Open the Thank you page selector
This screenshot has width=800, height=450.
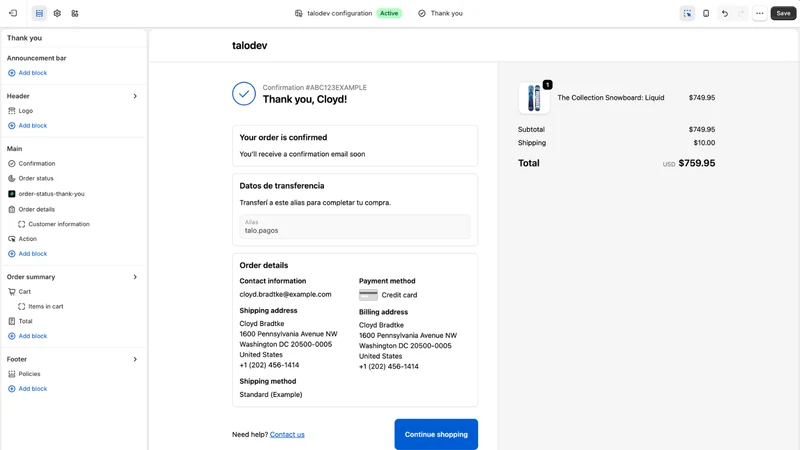coord(440,13)
